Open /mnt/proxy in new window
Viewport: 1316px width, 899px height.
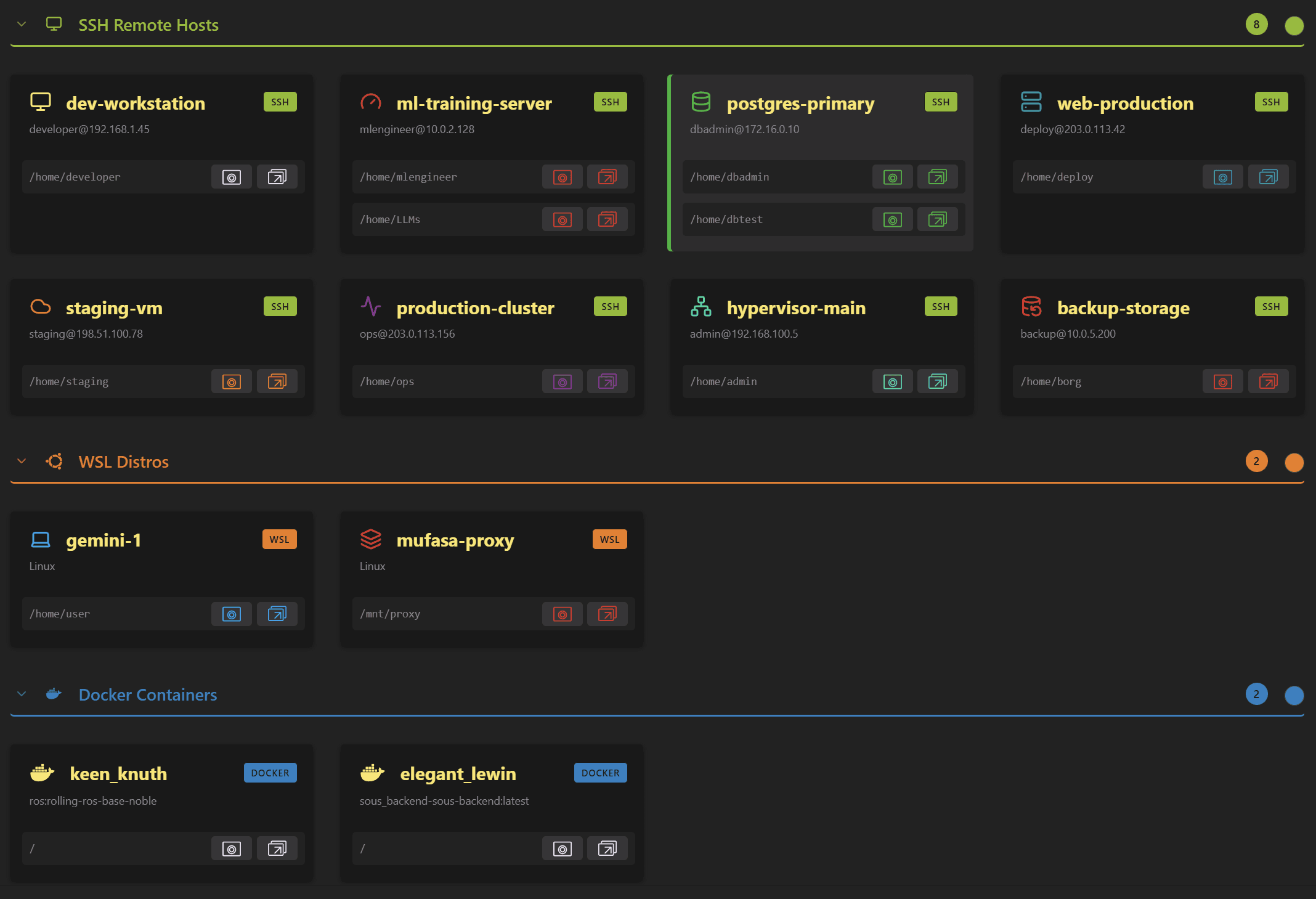[607, 614]
